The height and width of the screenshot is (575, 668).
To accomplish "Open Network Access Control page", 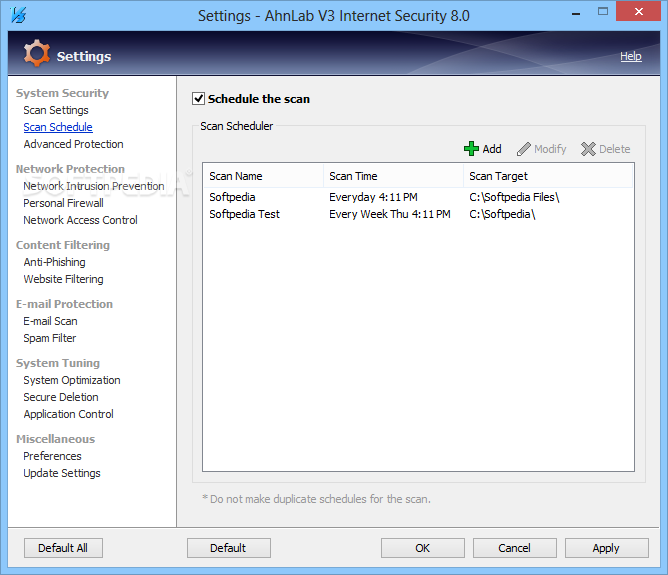I will pos(81,220).
